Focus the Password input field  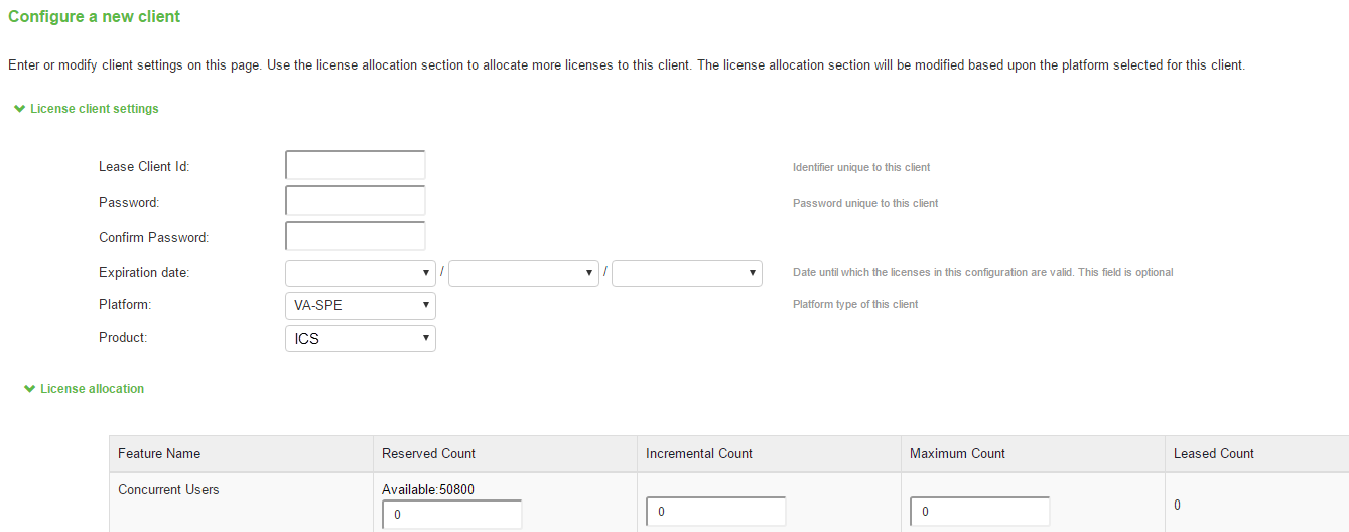point(355,201)
